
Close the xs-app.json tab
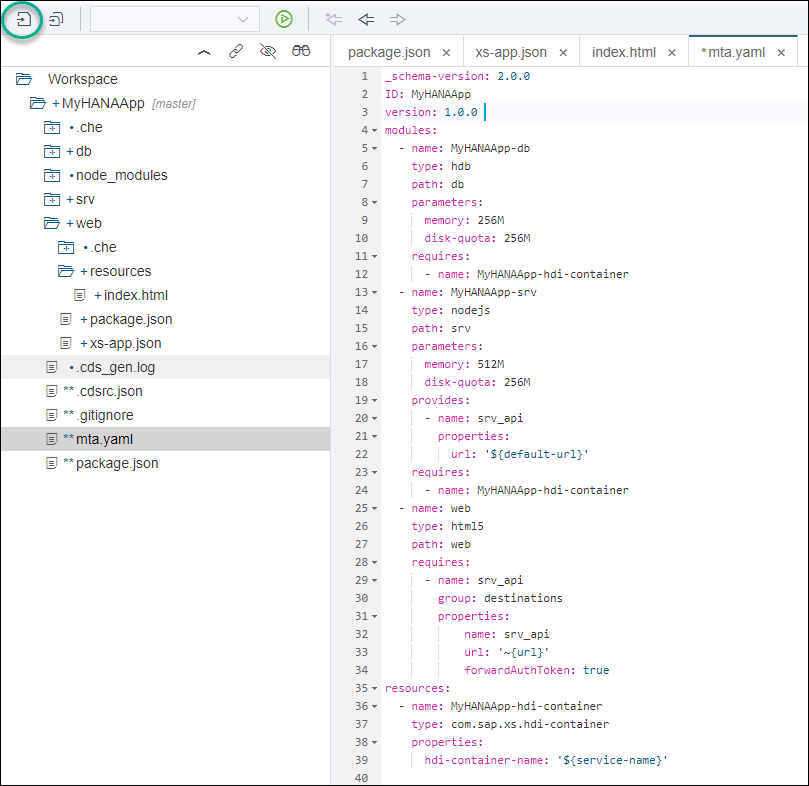(563, 53)
